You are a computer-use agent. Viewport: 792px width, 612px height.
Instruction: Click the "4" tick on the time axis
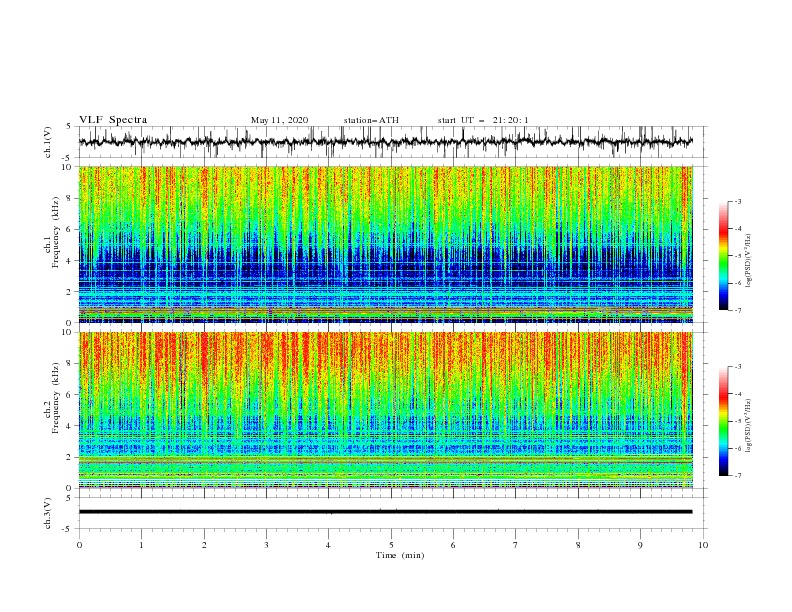click(x=328, y=545)
